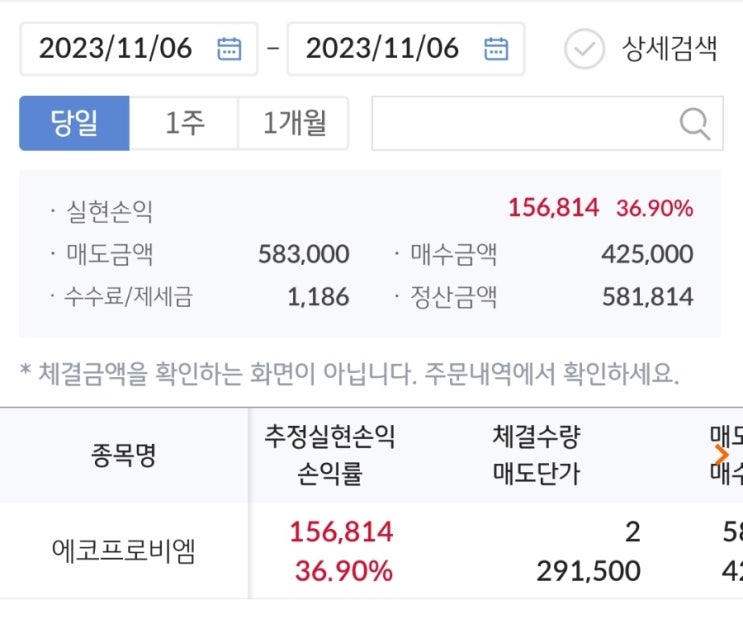
Task: Select the 1주 period tab
Action: 184,123
